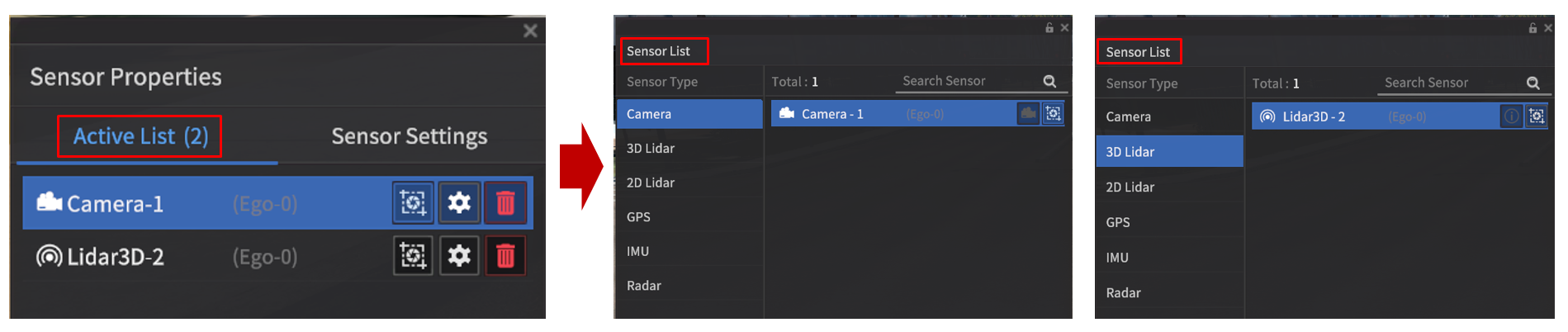Open gear settings for Lidar3D-2 sensor
1568x332 pixels.
[x=459, y=256]
